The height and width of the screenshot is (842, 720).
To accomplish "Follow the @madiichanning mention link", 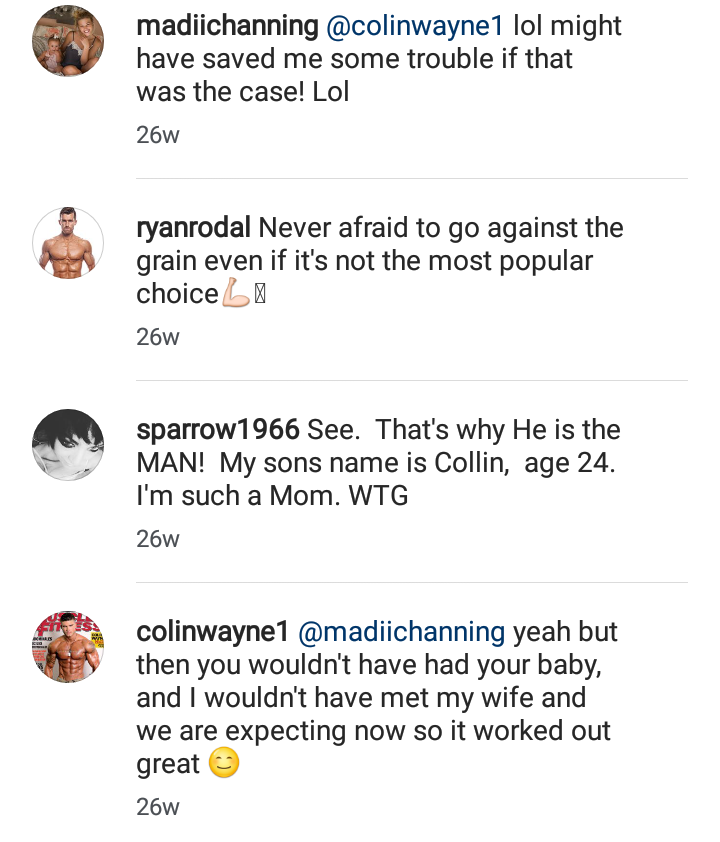I will coord(402,632).
